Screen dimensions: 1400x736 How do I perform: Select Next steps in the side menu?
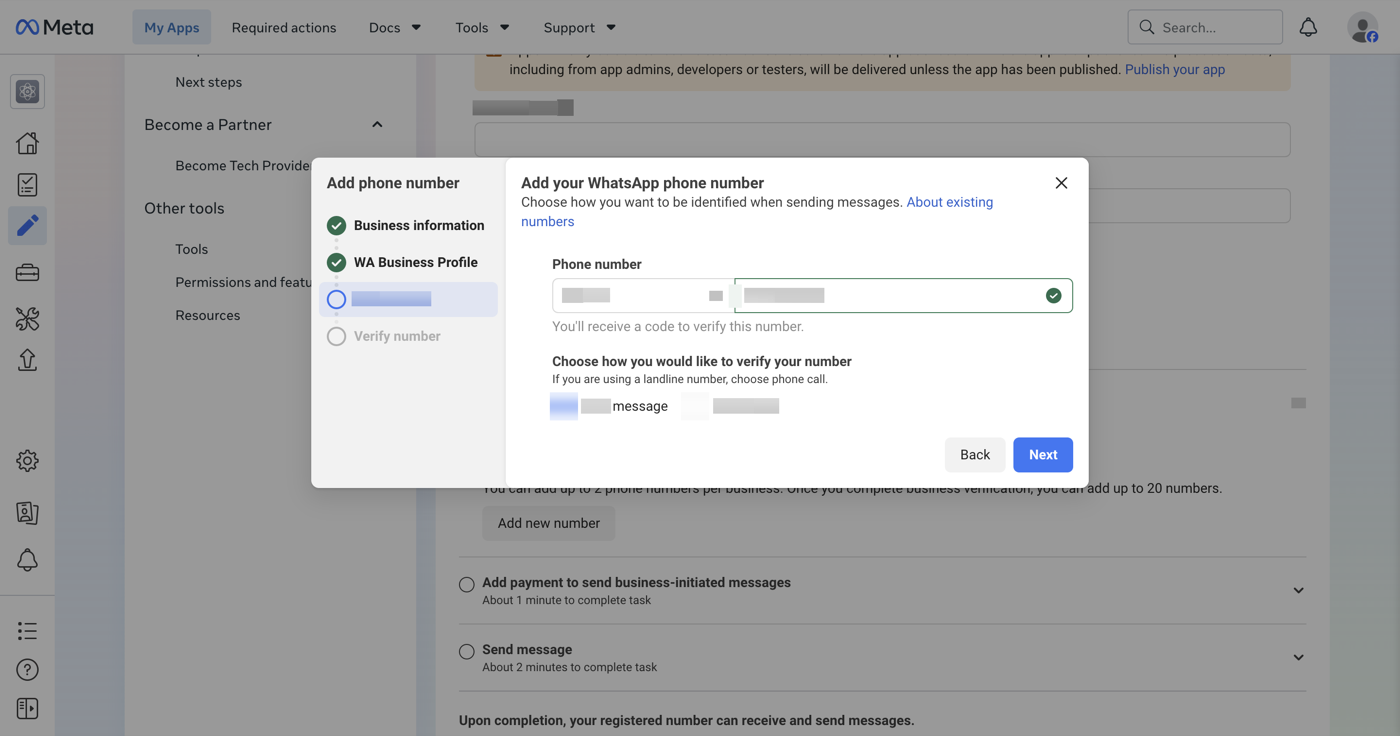click(208, 82)
